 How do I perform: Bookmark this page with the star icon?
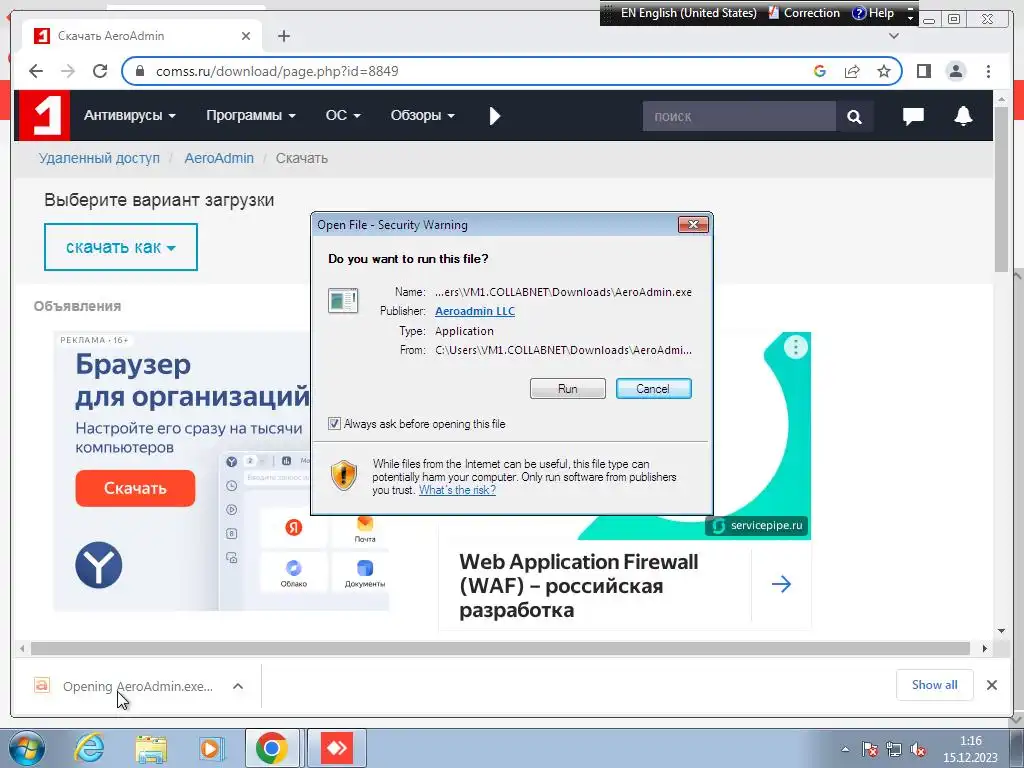(884, 71)
